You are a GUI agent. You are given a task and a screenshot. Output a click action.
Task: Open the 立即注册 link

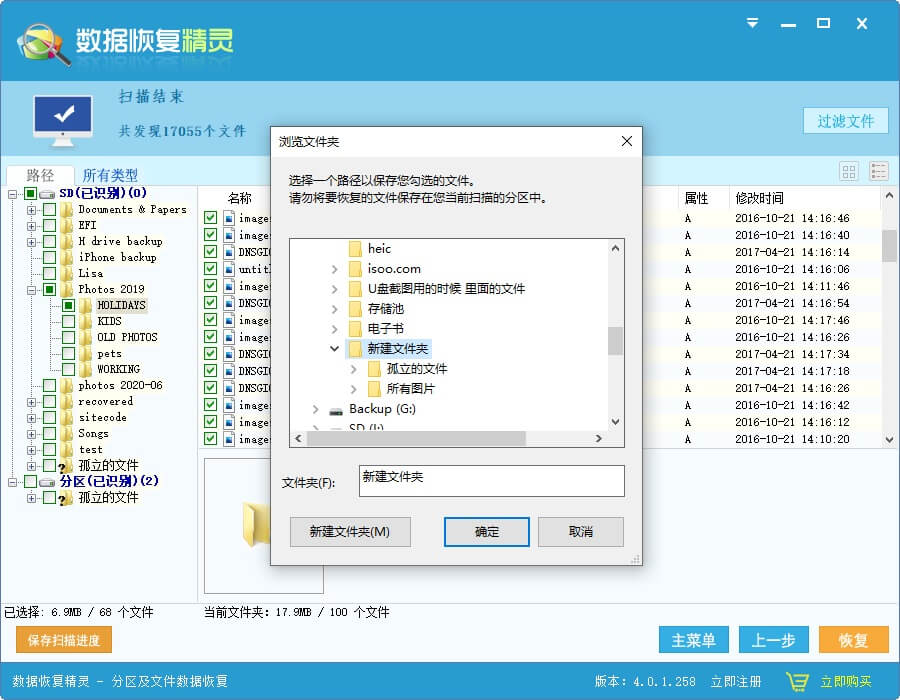click(x=736, y=682)
